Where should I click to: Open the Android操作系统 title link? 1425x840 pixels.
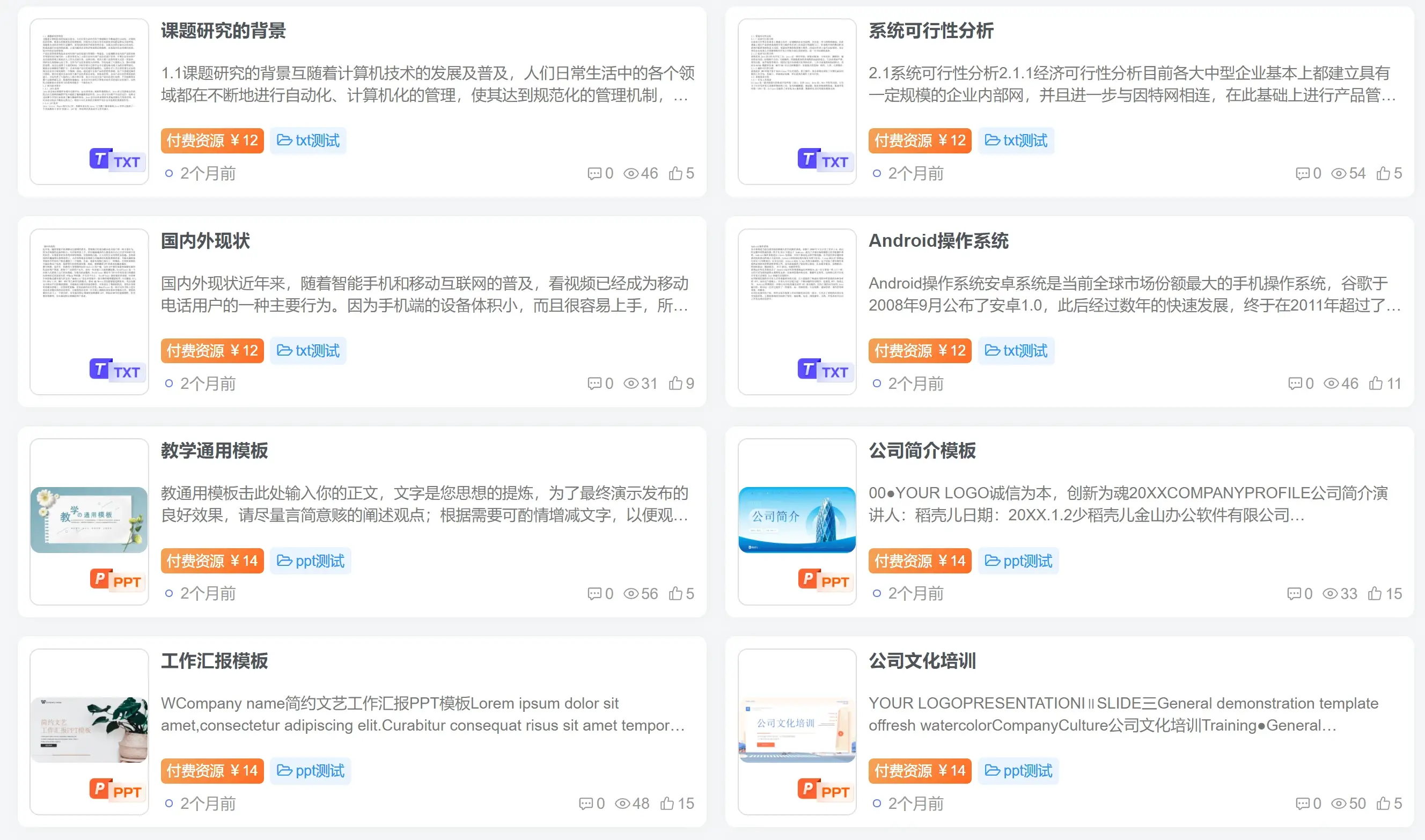tap(939, 241)
